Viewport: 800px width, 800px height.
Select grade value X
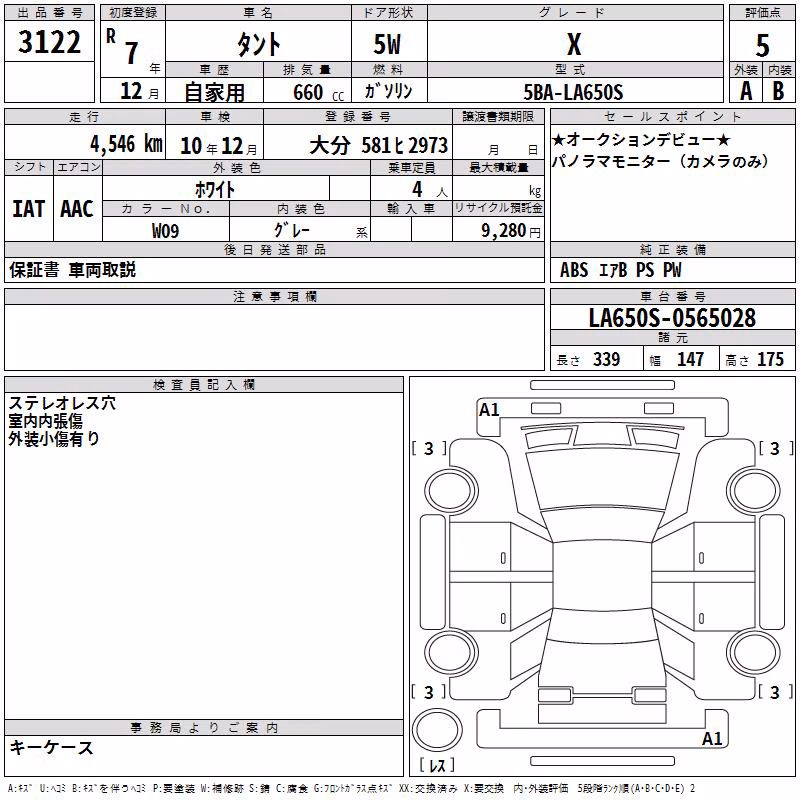click(574, 44)
